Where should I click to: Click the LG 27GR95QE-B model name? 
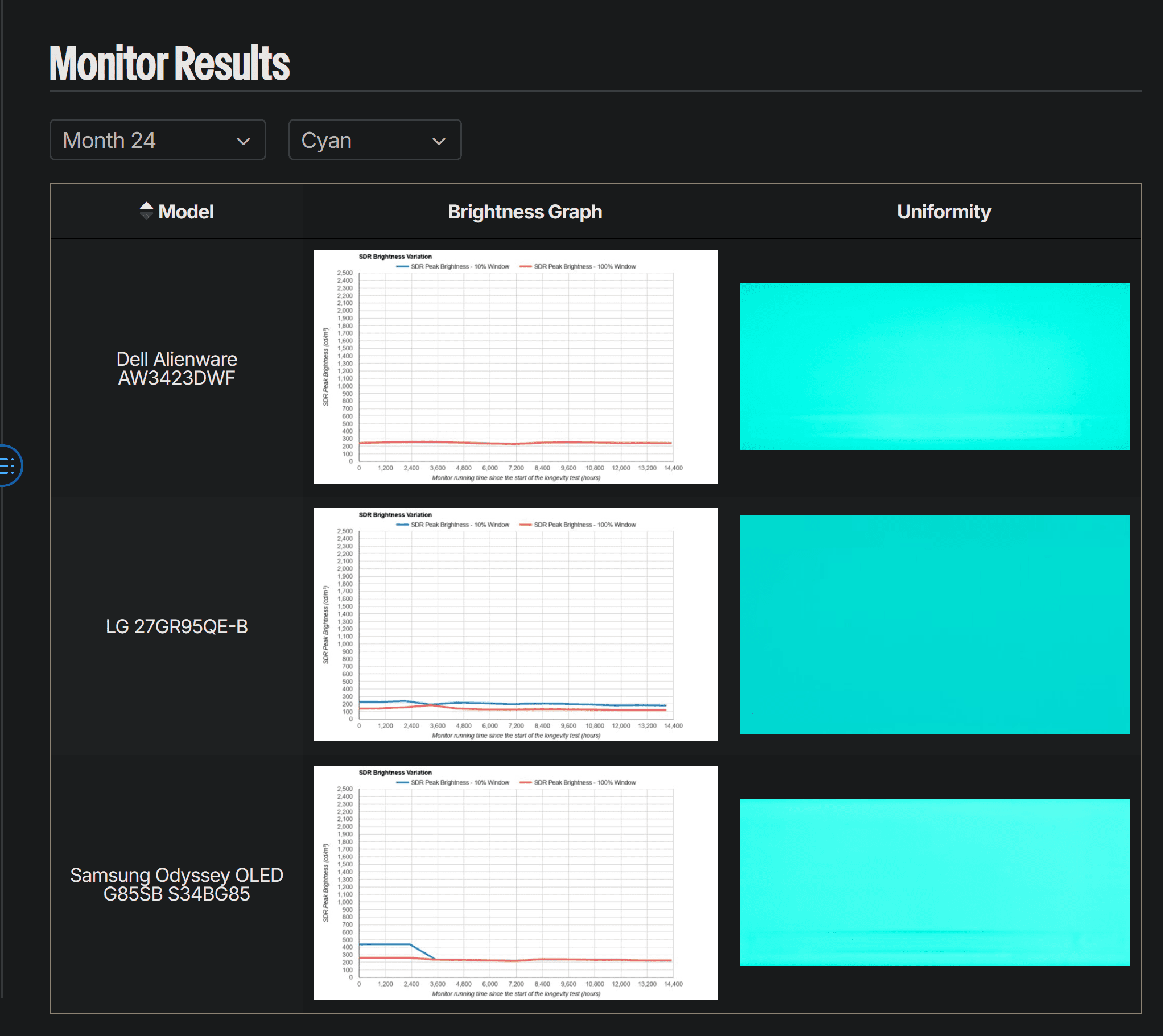(176, 626)
